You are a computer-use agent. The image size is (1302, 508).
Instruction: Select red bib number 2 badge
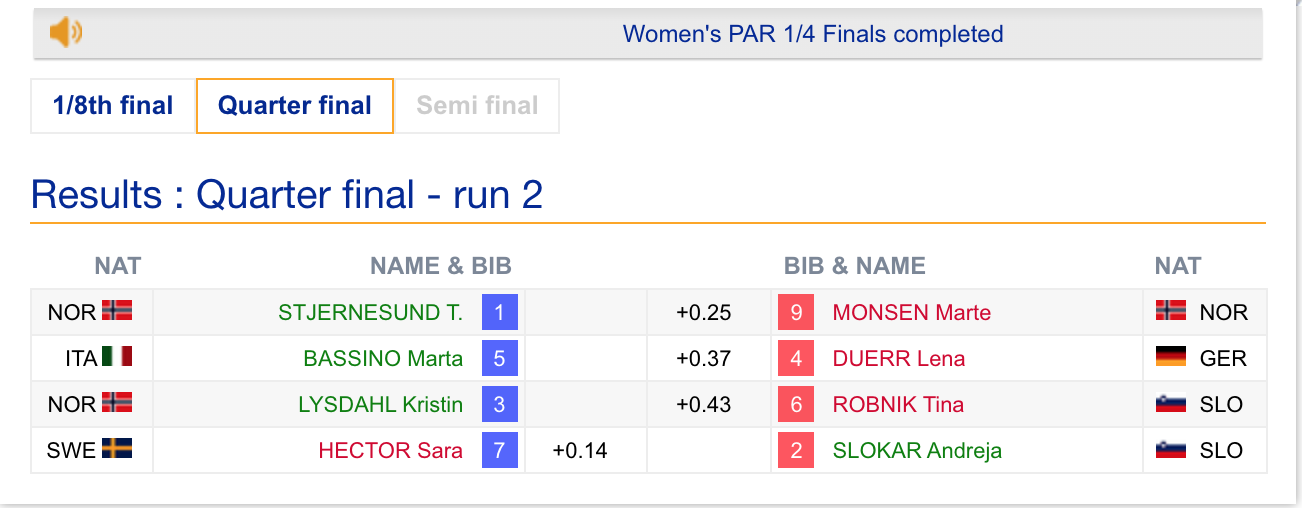point(796,450)
